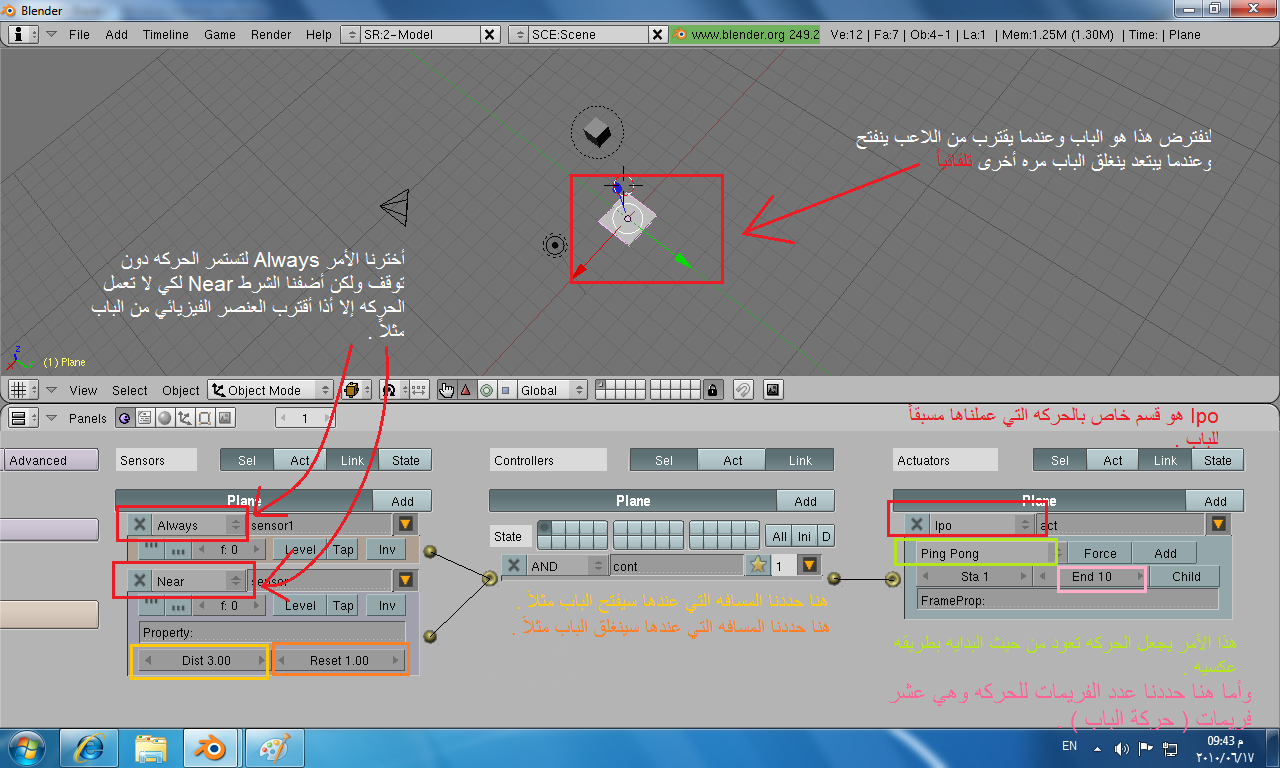Click the FrameProp input field
Image resolution: width=1280 pixels, height=768 pixels.
coord(1068,600)
